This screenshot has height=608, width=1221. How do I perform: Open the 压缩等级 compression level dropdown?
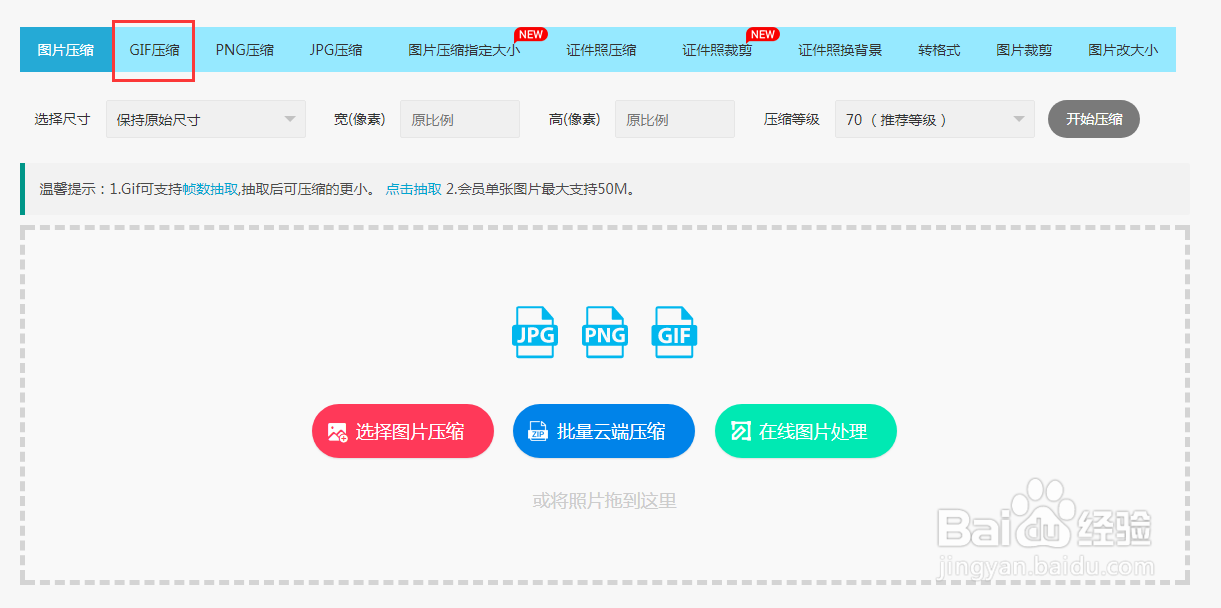coord(934,118)
